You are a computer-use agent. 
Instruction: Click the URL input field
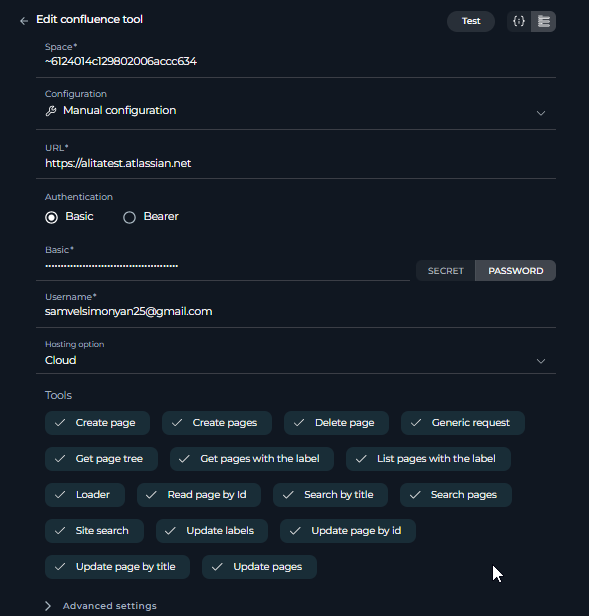(x=296, y=163)
